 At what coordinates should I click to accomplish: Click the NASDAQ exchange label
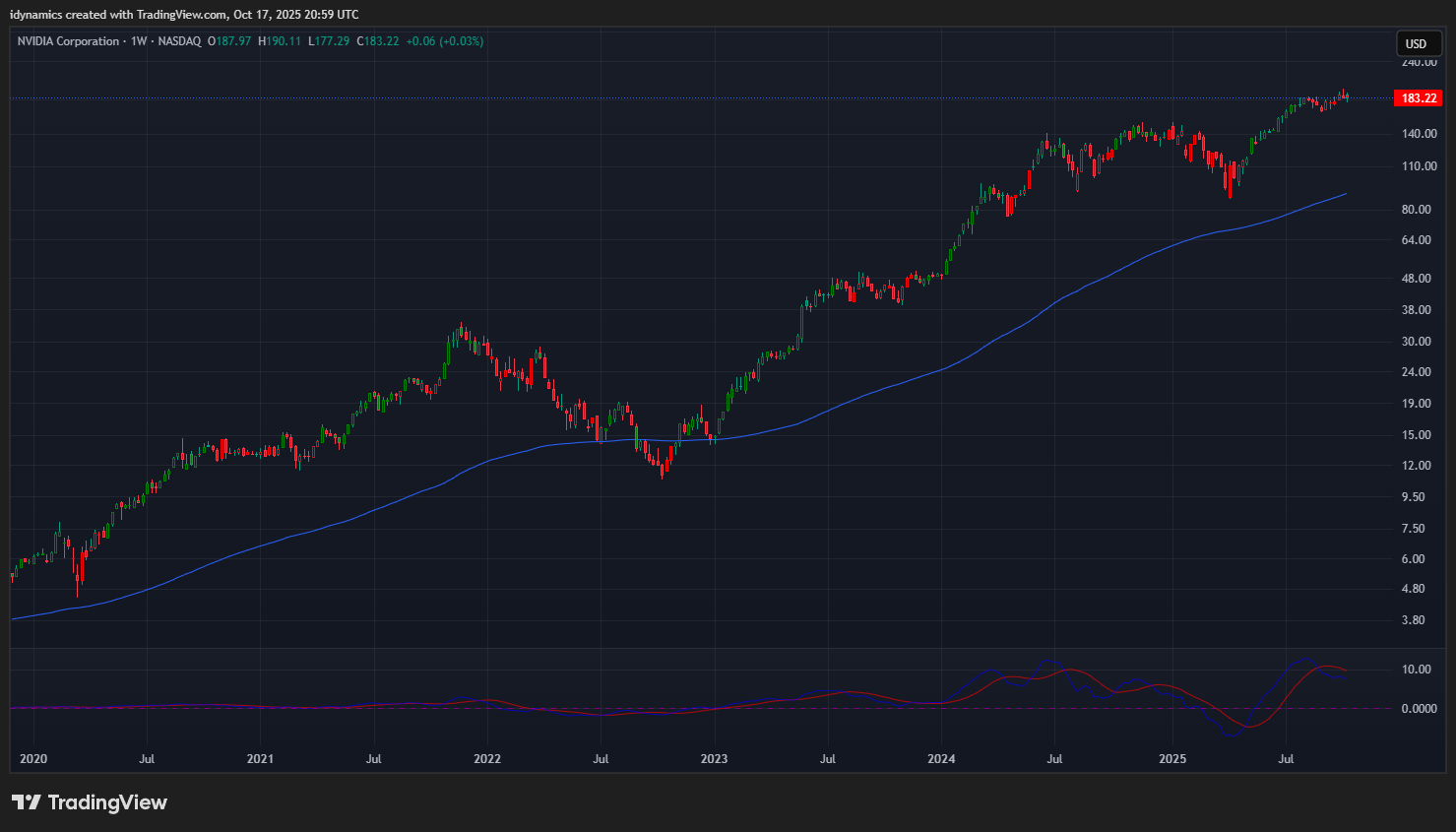(179, 41)
